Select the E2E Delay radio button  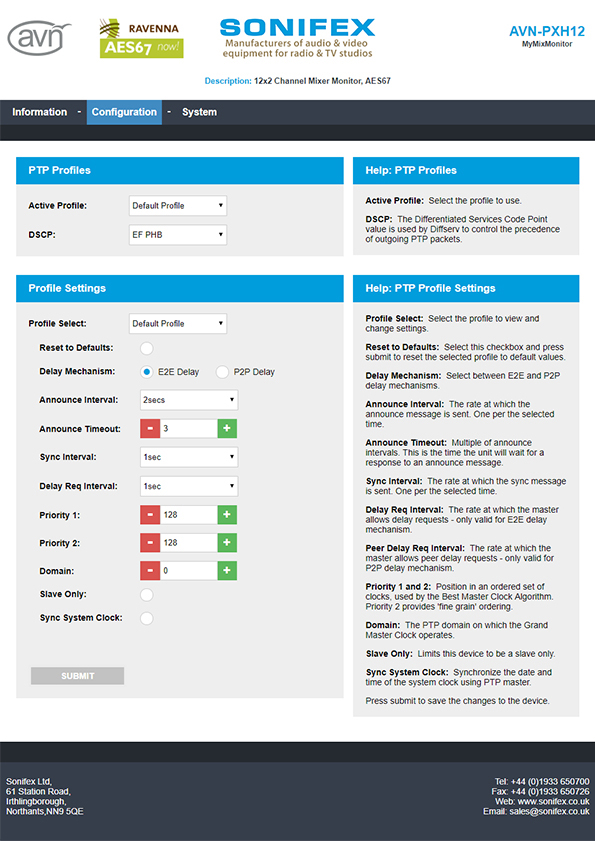point(146,372)
